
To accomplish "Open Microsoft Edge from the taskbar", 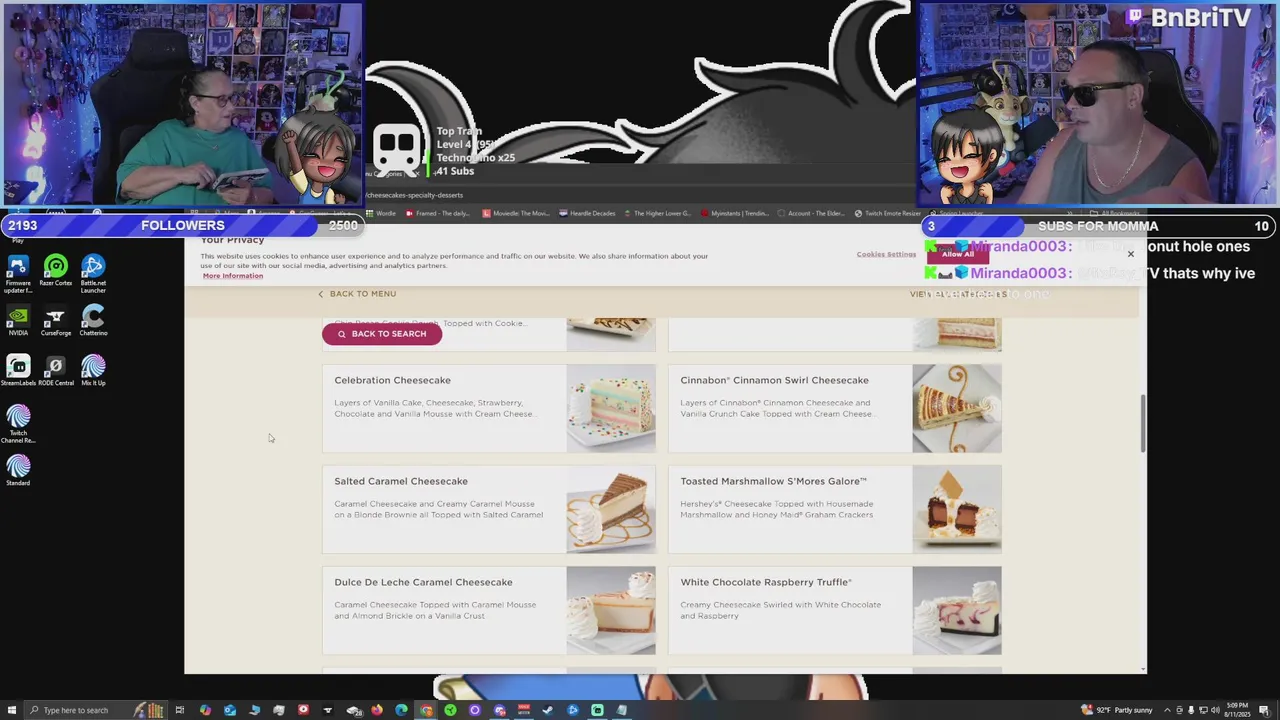I will tap(401, 710).
